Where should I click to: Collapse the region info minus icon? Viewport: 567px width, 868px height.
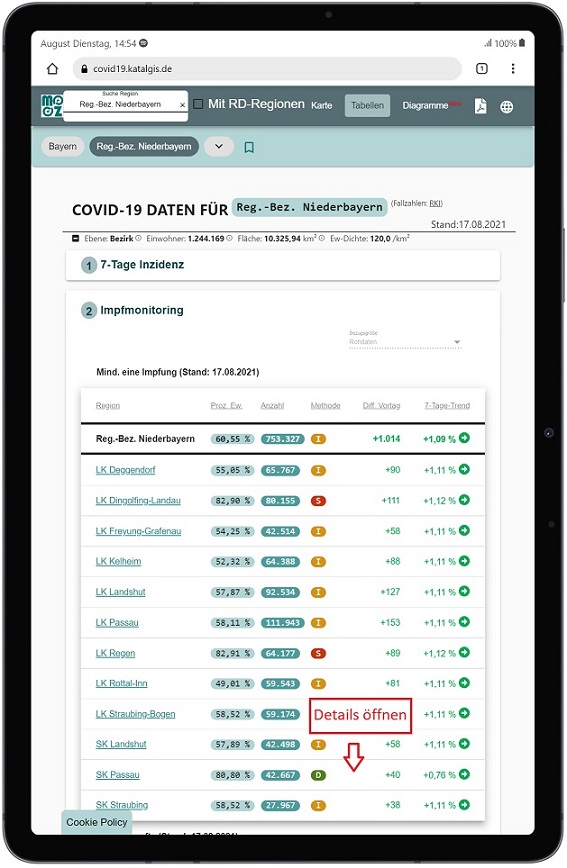pyautogui.click(x=76, y=239)
